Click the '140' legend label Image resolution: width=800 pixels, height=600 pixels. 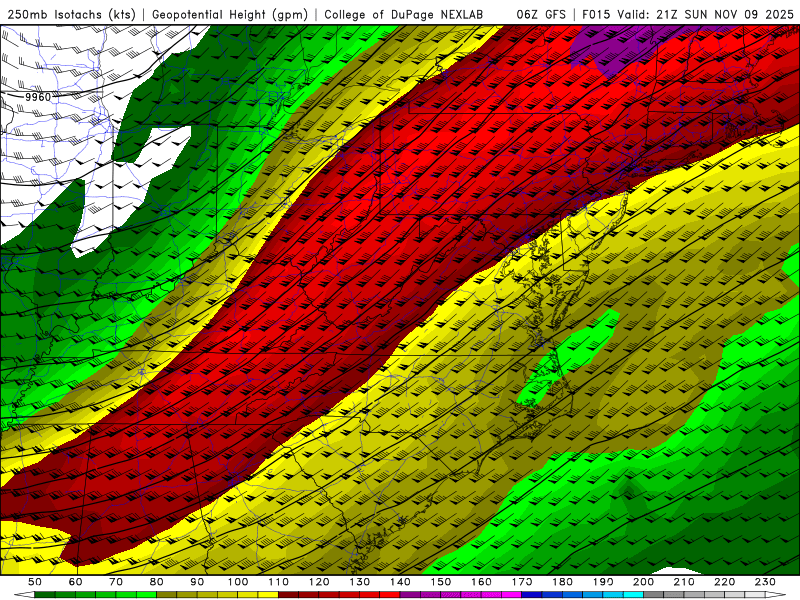pos(400,582)
